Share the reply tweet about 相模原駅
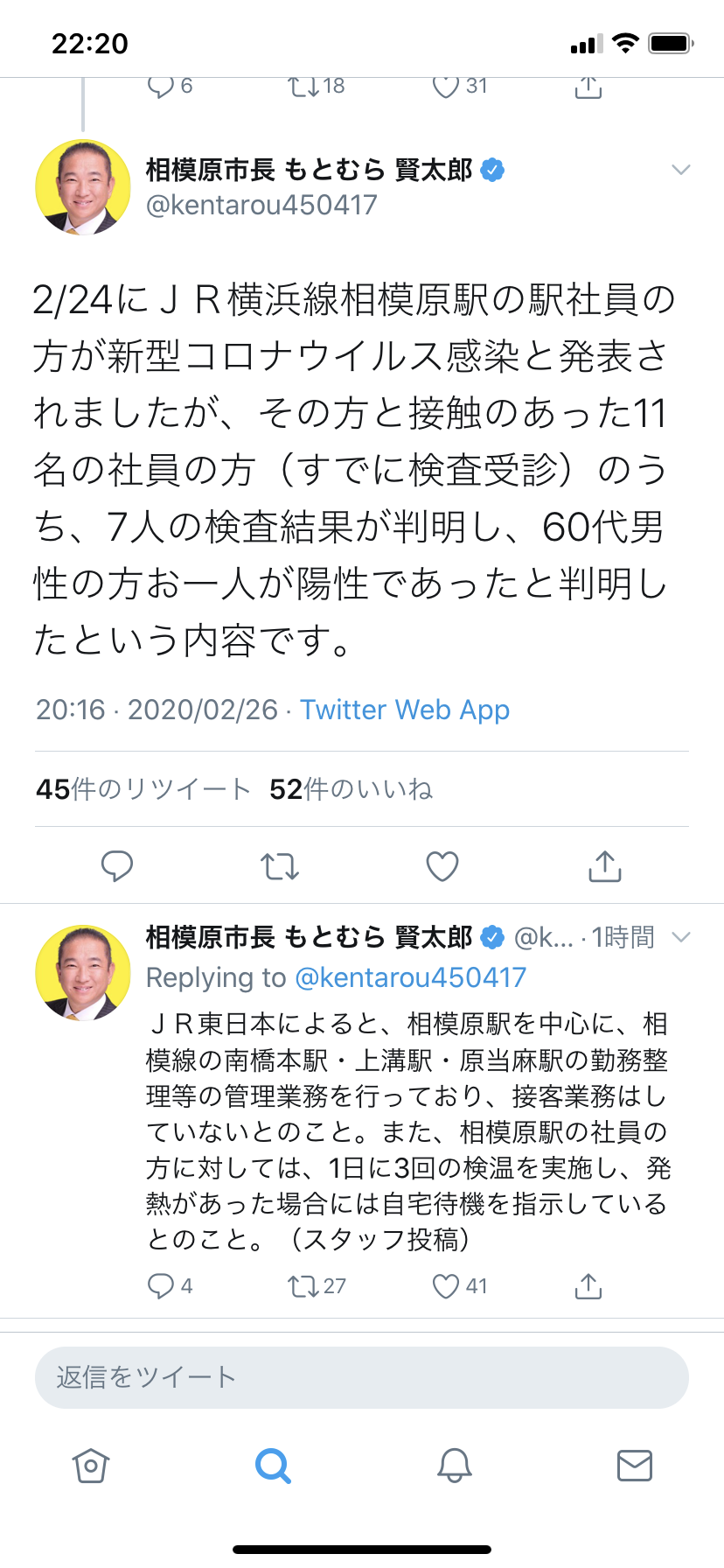 [x=588, y=1285]
